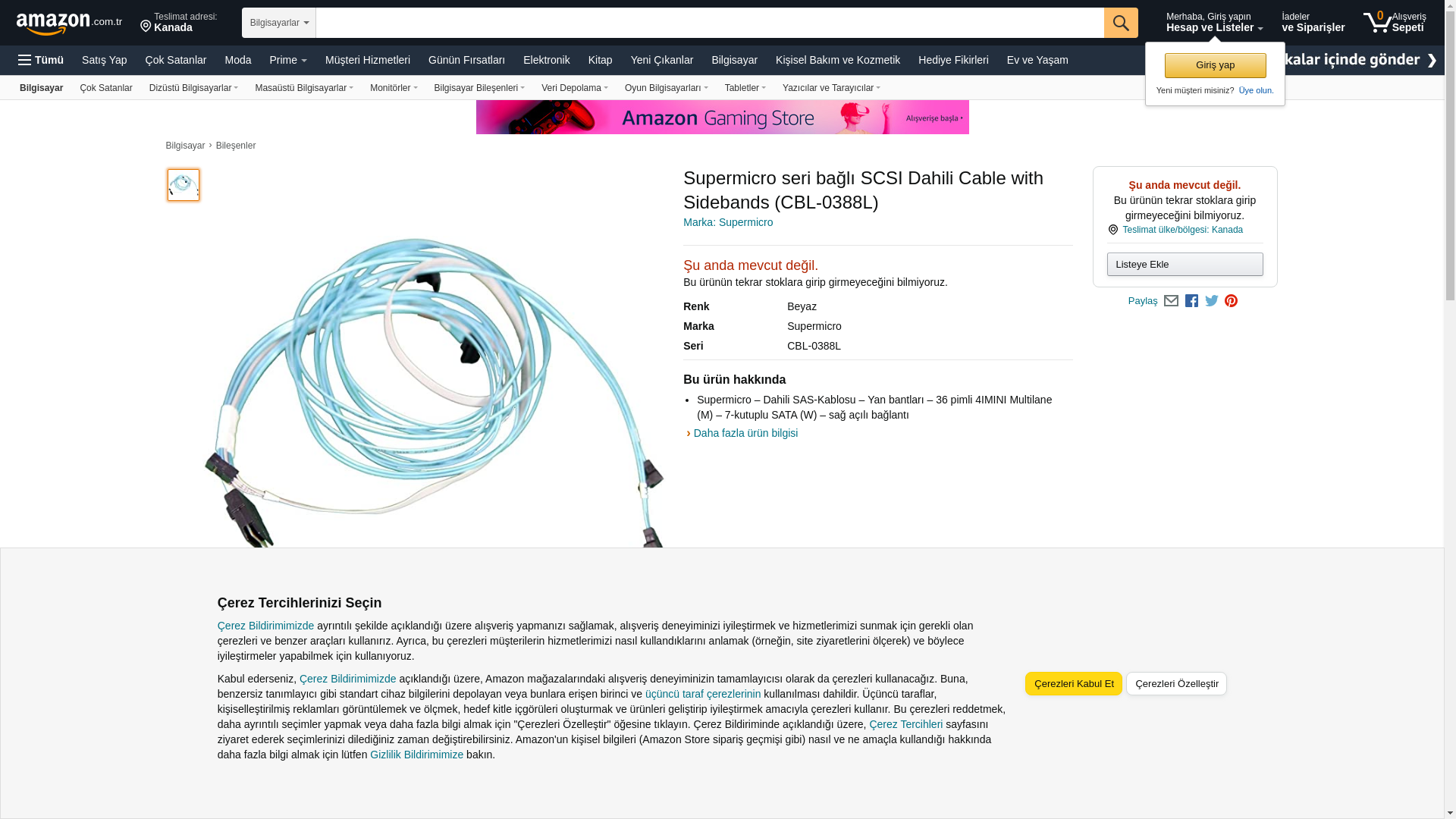Share product via email icon
Viewport: 1456px width, 819px height.
[1171, 301]
